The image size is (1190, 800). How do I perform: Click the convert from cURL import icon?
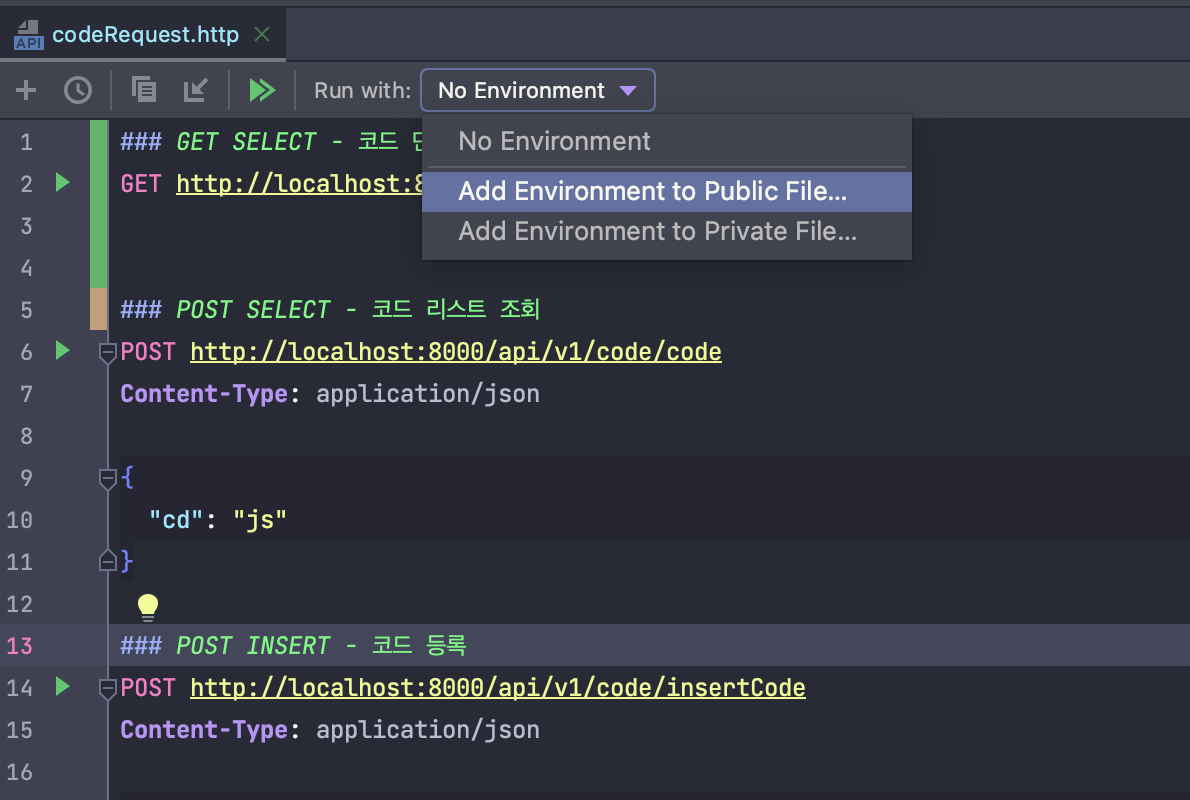(196, 90)
